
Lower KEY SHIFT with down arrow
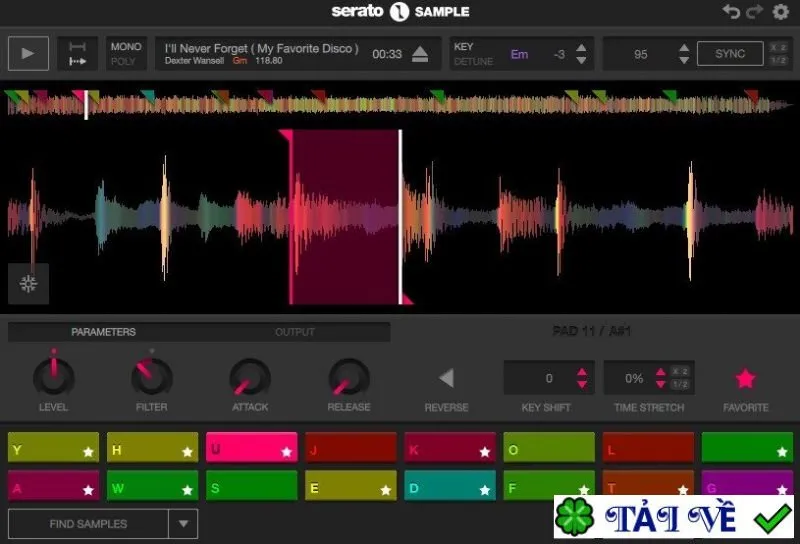pyautogui.click(x=582, y=384)
